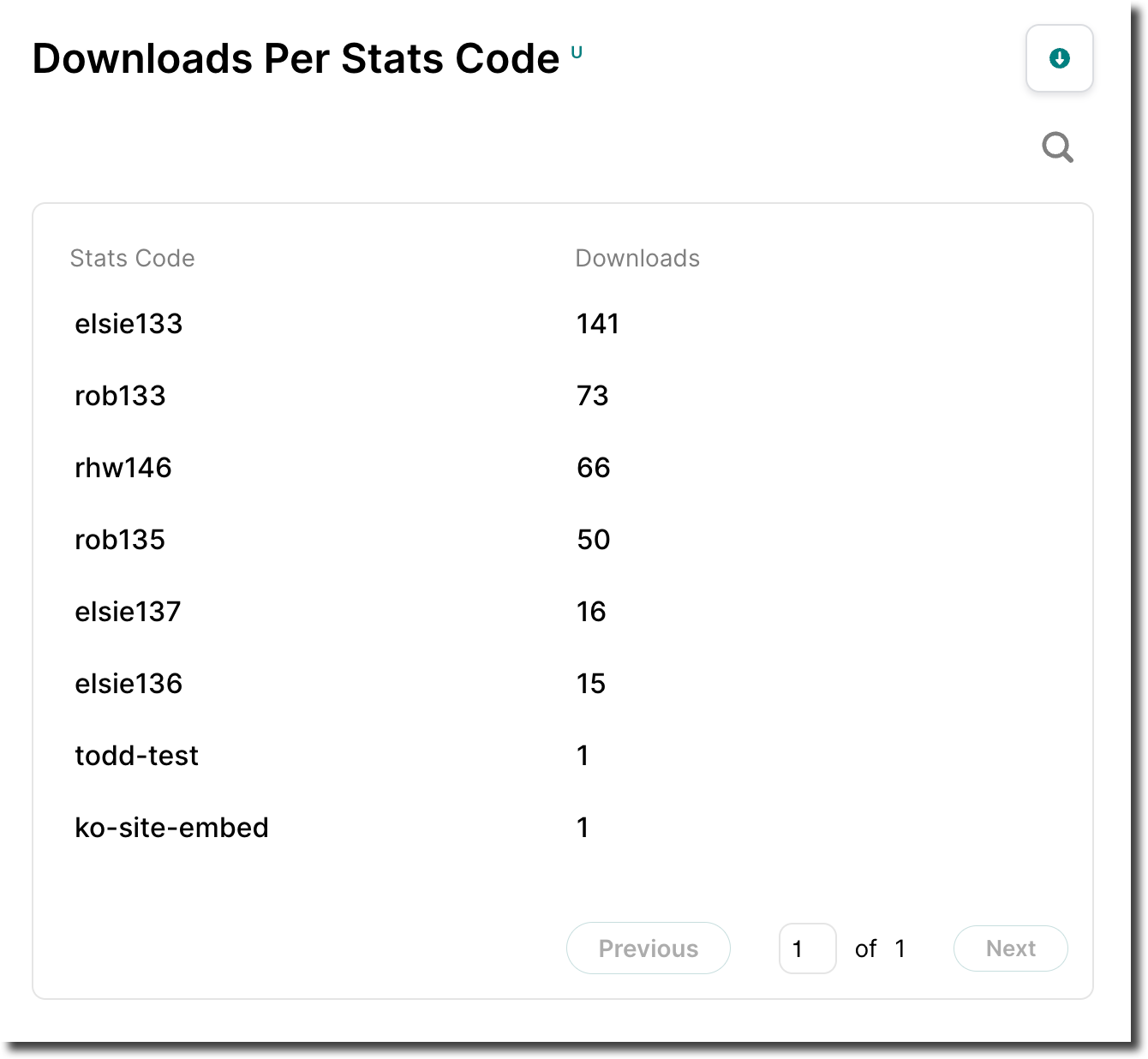This screenshot has width=1148, height=1059.
Task: Activate the search function for stats codes
Action: [x=1057, y=147]
